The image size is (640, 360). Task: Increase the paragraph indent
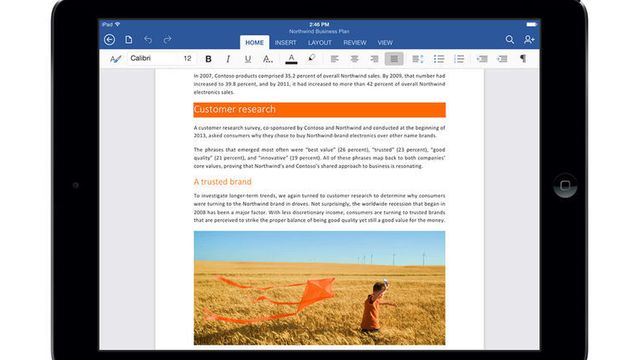(502, 59)
